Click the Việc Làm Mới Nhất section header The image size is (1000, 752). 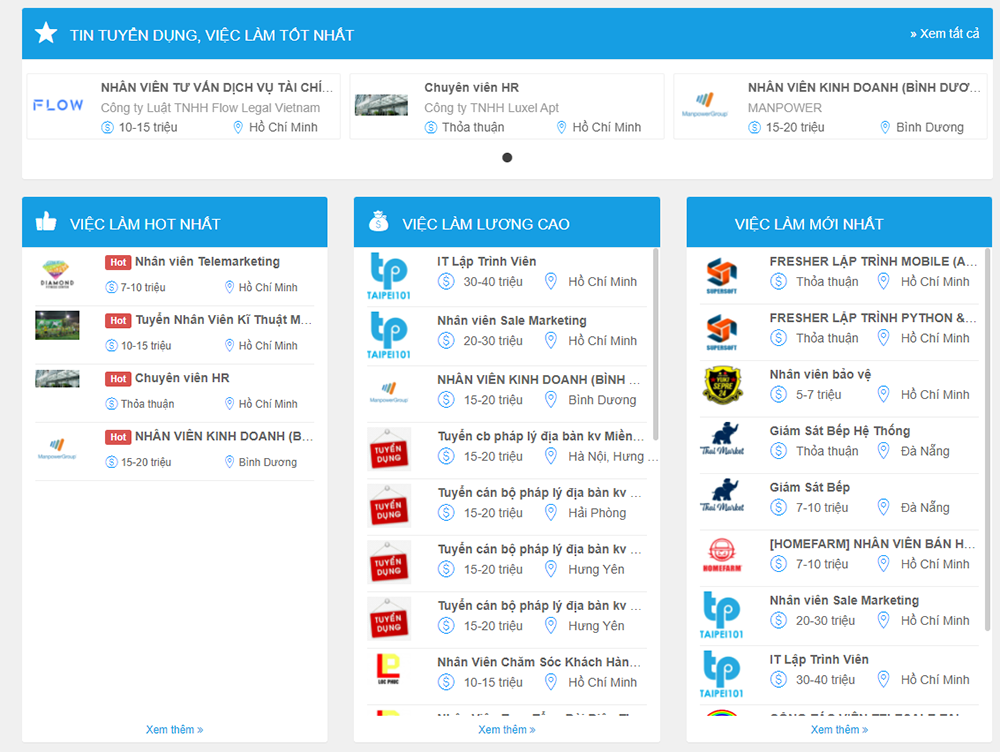pyautogui.click(x=809, y=223)
